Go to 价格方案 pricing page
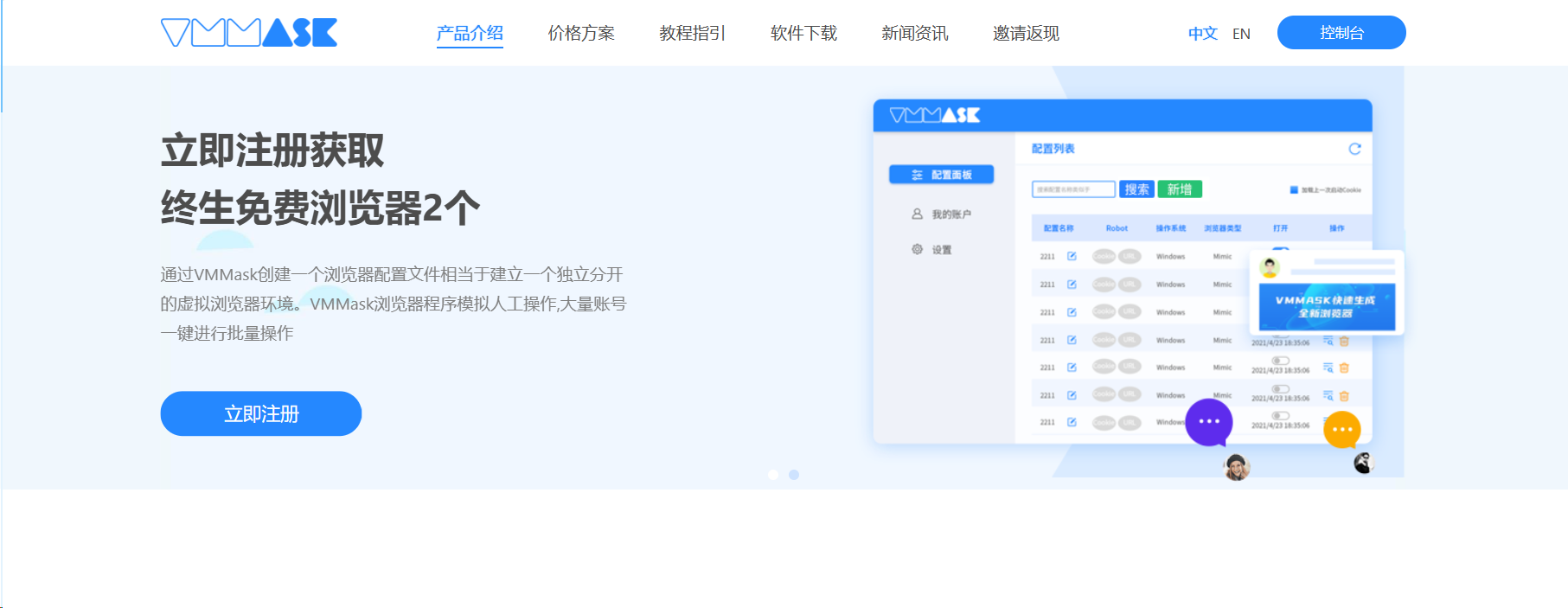Screen dimensions: 1568x608 (x=581, y=33)
